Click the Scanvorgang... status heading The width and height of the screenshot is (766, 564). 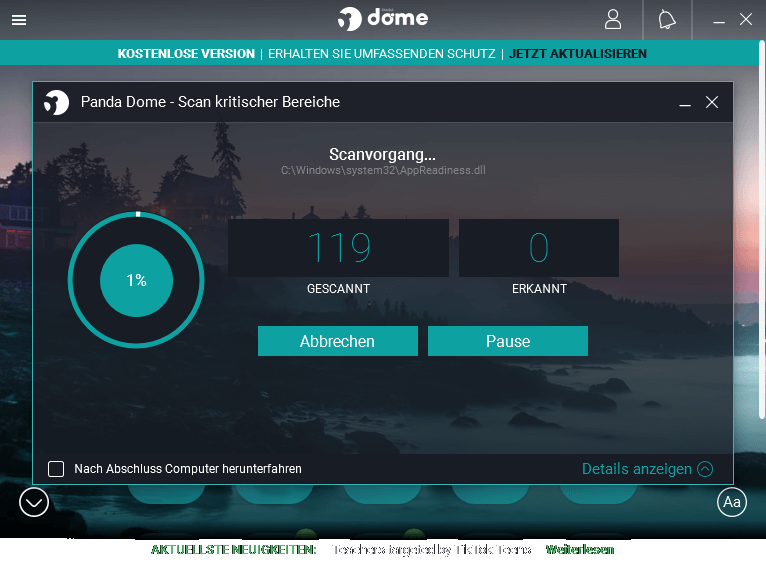coord(382,154)
